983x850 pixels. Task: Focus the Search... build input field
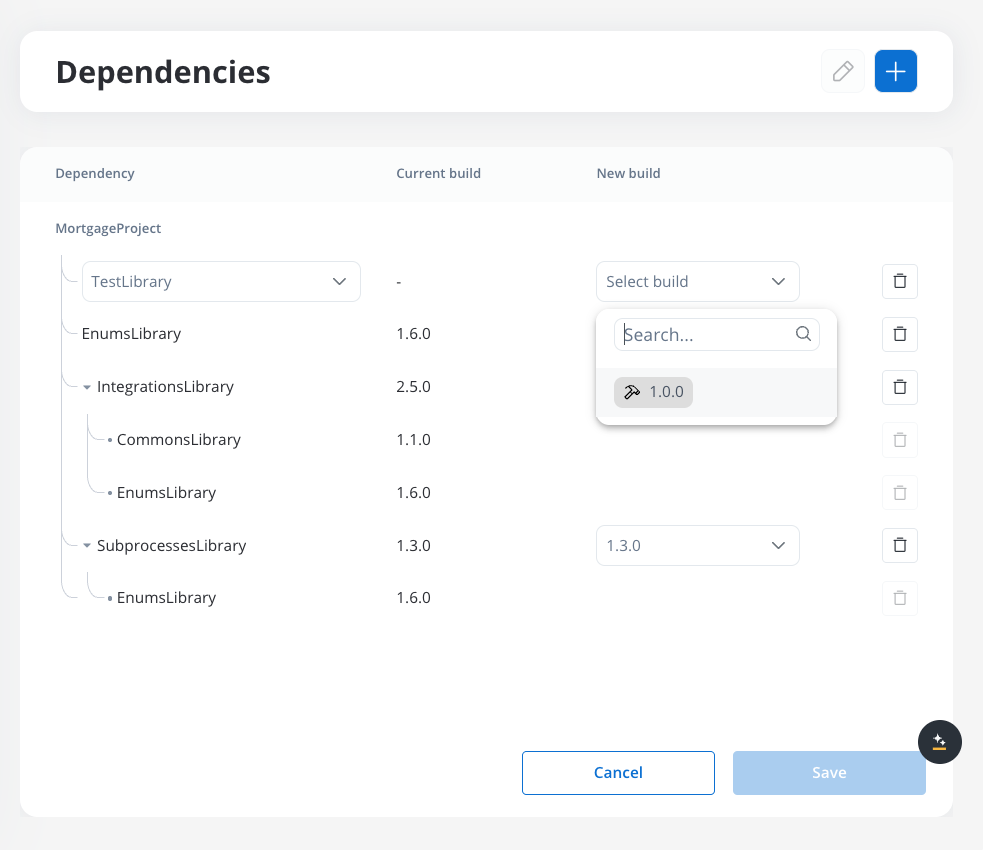coord(716,334)
